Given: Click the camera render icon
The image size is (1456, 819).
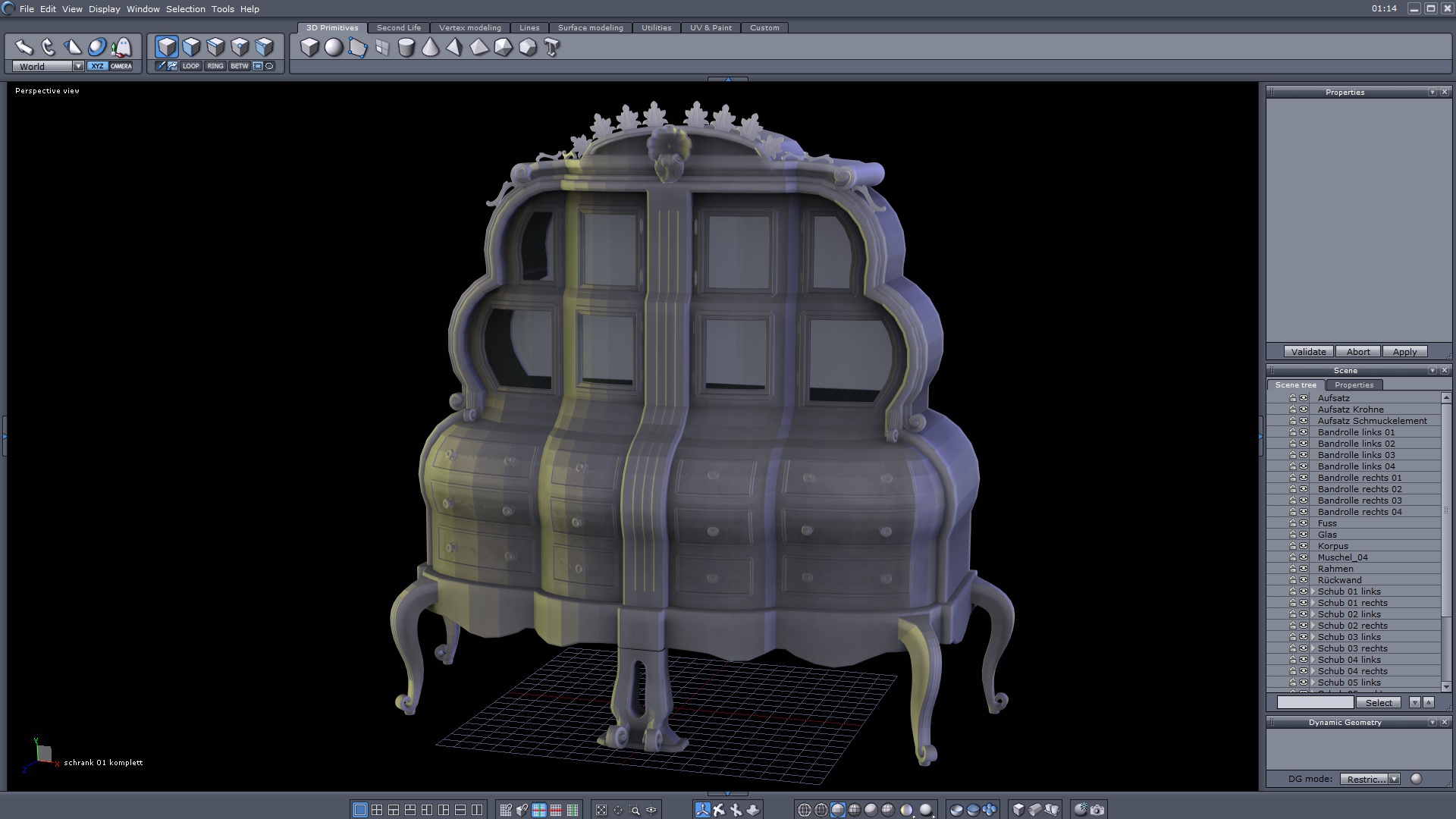Looking at the screenshot, I should point(1097,810).
